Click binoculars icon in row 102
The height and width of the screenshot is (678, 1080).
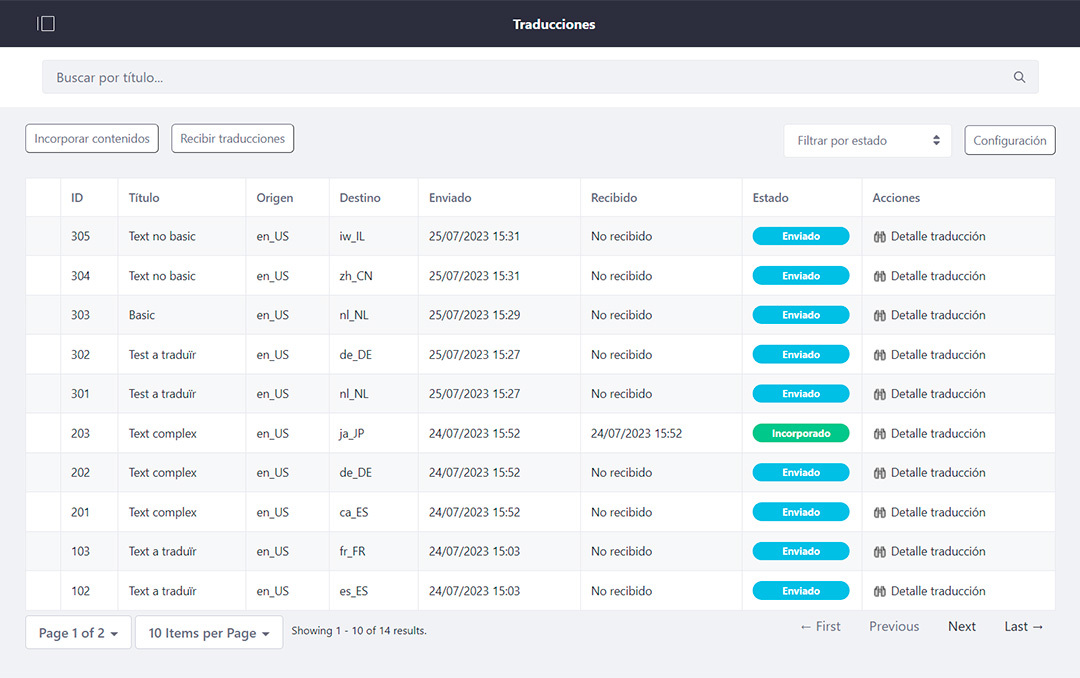[880, 591]
